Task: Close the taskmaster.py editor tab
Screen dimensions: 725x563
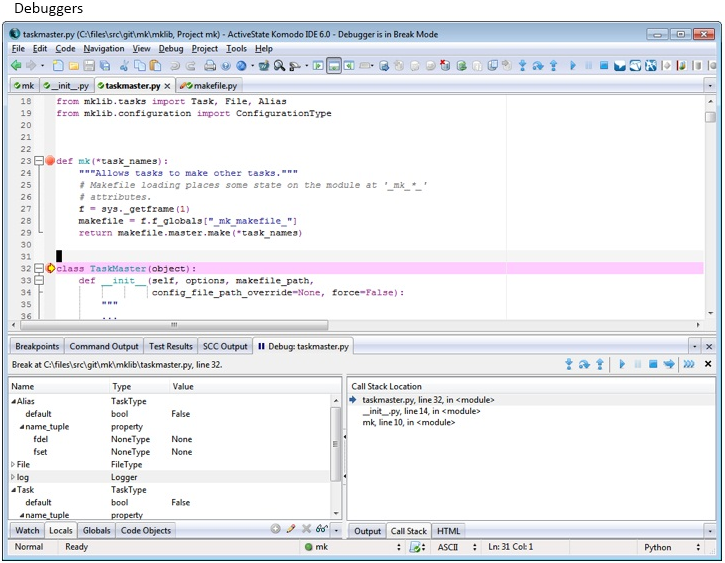Action: pyautogui.click(x=167, y=86)
